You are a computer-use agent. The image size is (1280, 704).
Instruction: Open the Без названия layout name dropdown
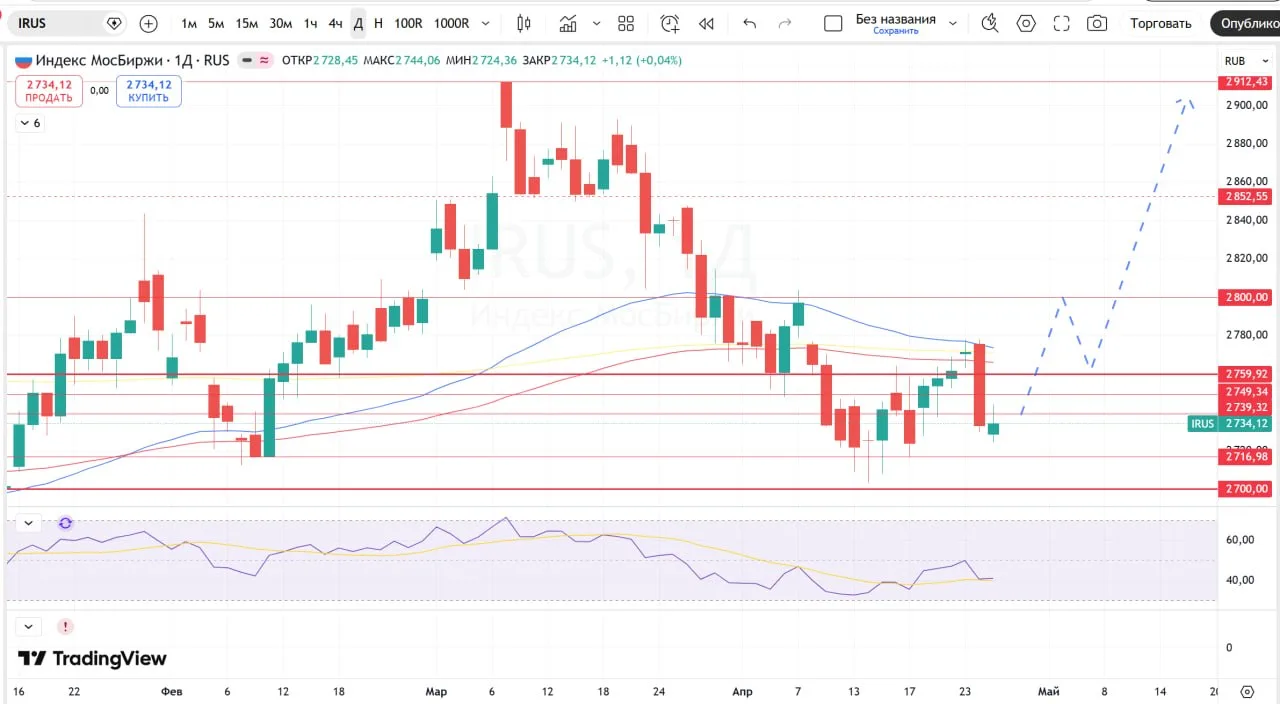952,23
